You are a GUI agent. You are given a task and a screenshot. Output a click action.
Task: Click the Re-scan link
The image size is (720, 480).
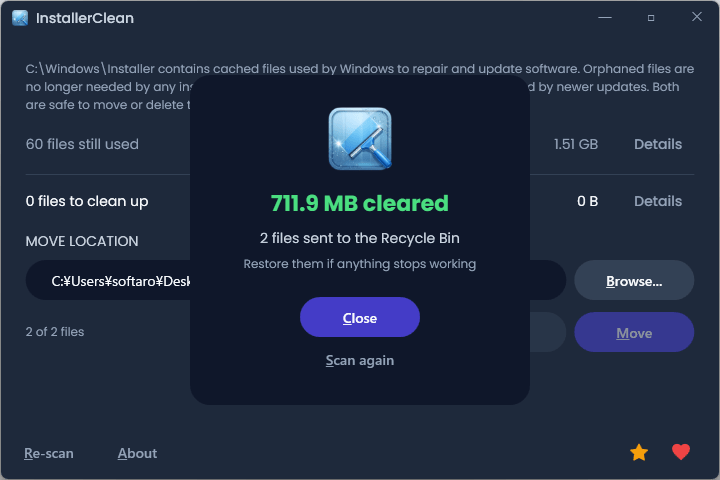coord(49,453)
